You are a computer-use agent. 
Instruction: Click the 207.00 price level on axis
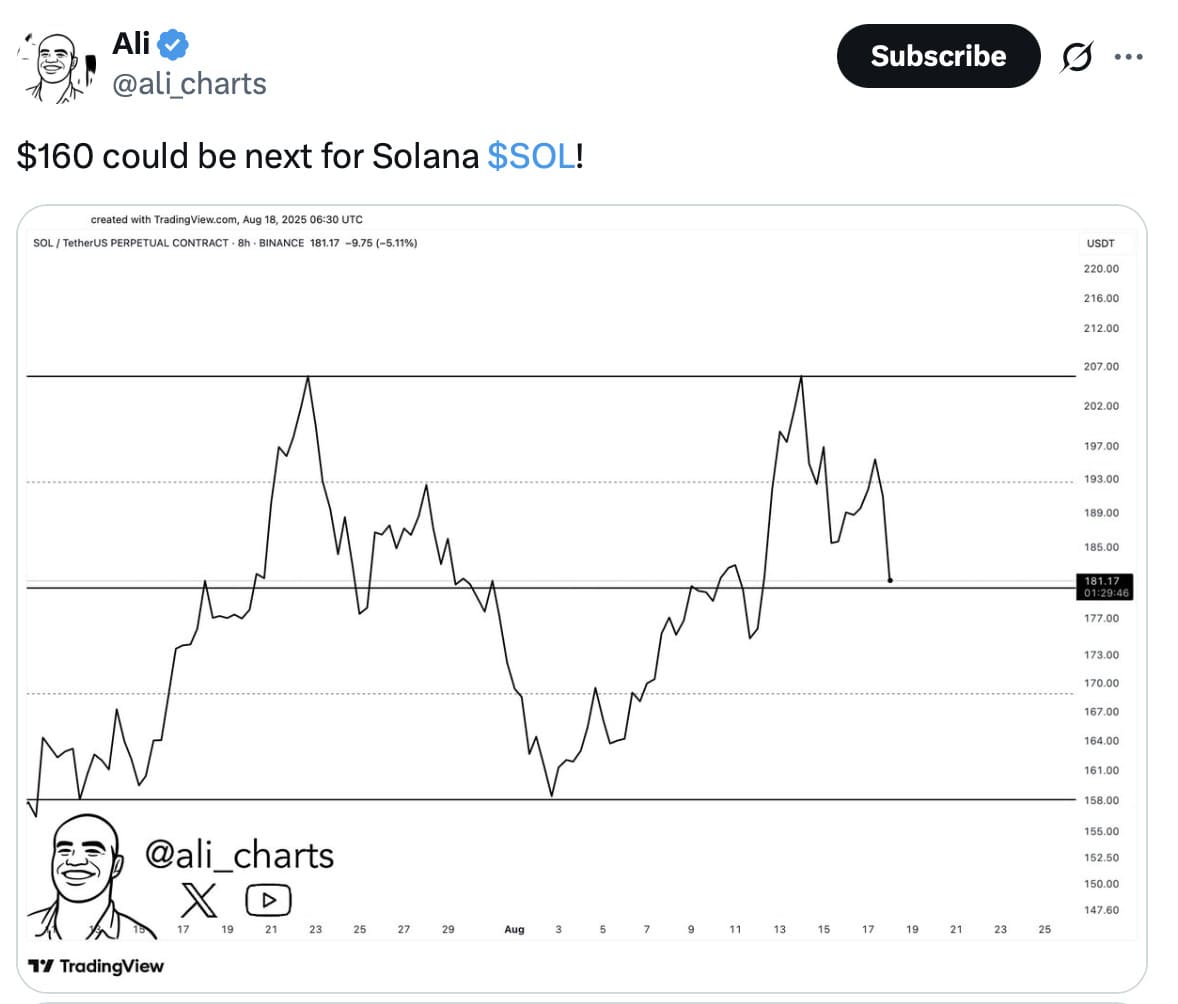tap(1101, 367)
